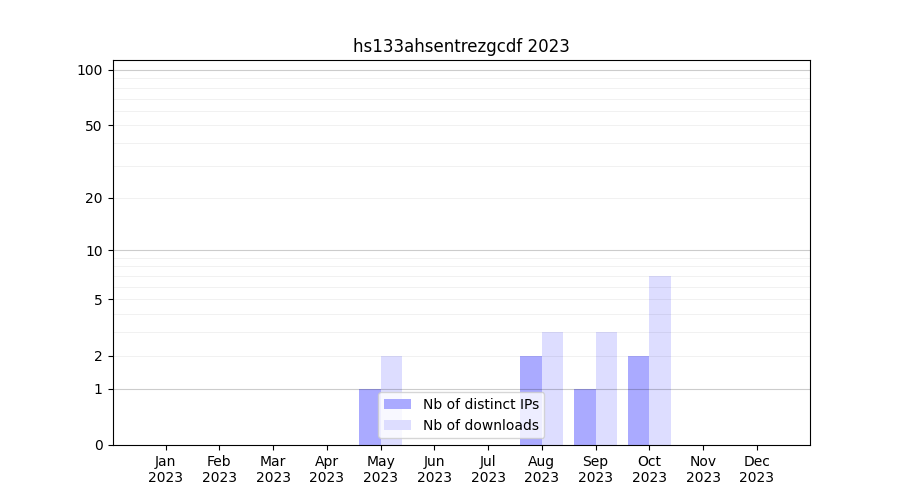This screenshot has height=500, width=900.
Task: Click the Mar 2023 x-axis label
Action: (273, 469)
